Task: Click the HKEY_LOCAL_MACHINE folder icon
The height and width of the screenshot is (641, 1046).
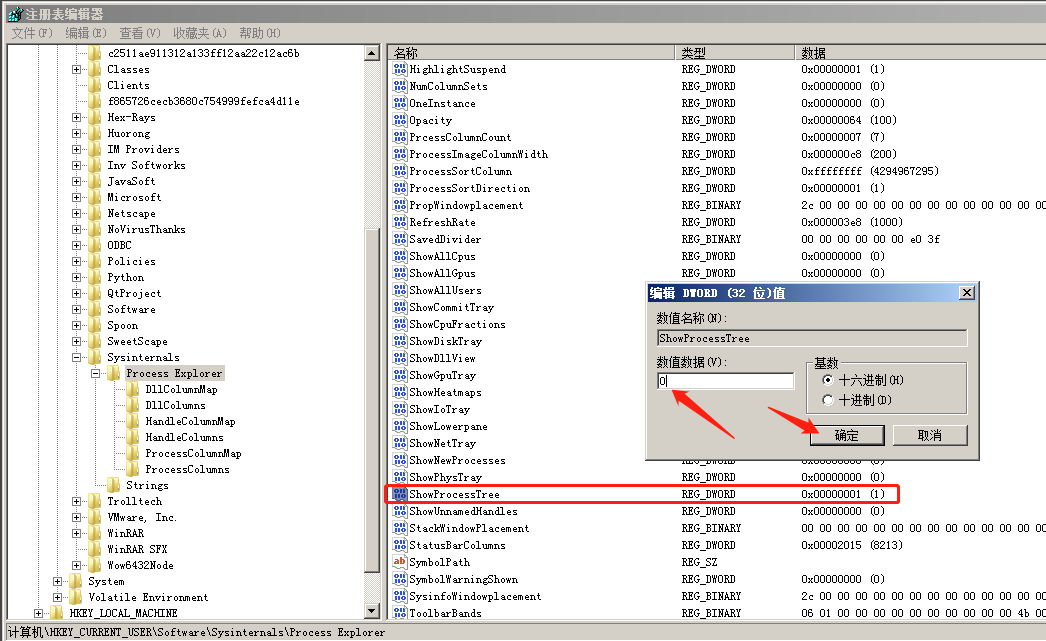Action: click(x=57, y=613)
